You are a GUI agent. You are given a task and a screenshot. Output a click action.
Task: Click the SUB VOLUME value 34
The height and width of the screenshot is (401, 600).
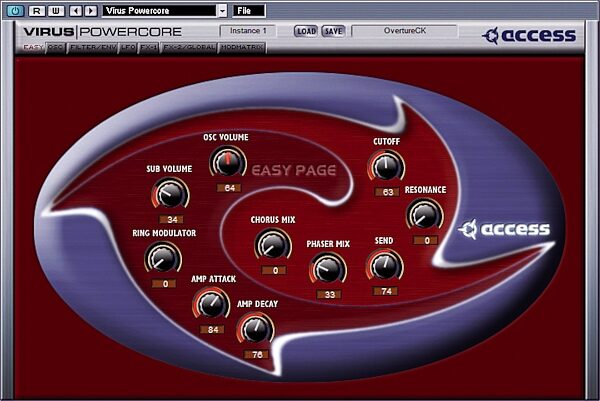click(172, 220)
